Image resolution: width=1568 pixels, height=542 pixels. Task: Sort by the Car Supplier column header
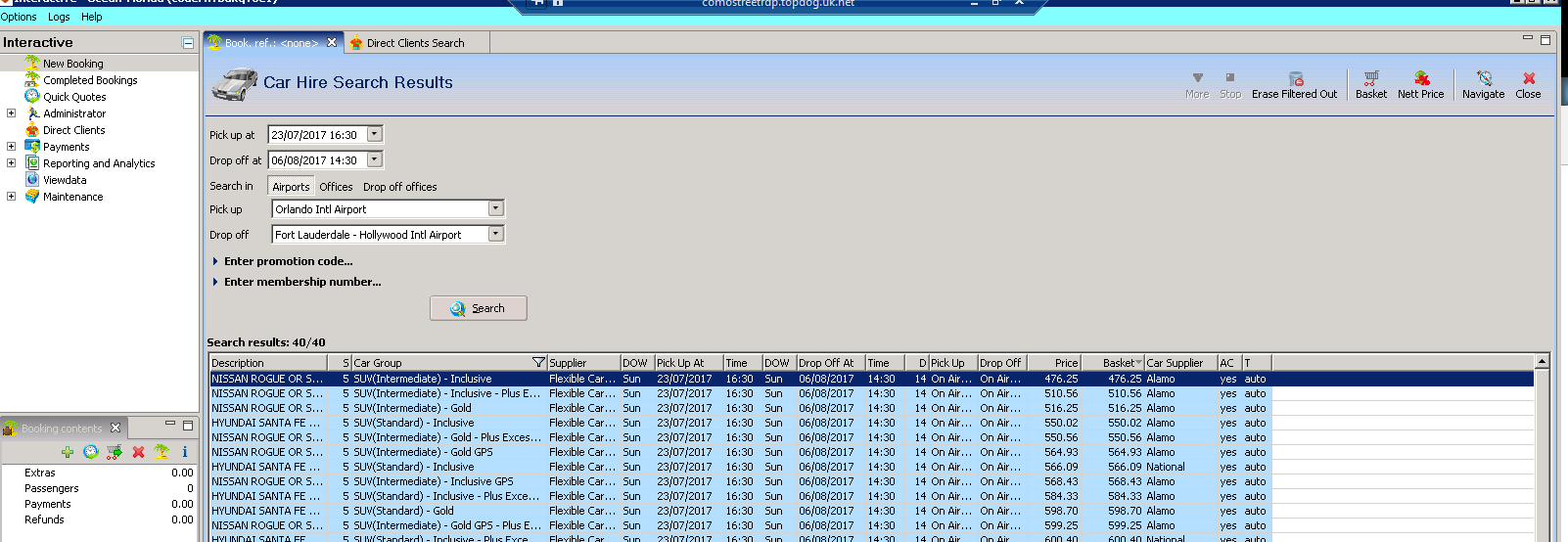[x=1180, y=362]
